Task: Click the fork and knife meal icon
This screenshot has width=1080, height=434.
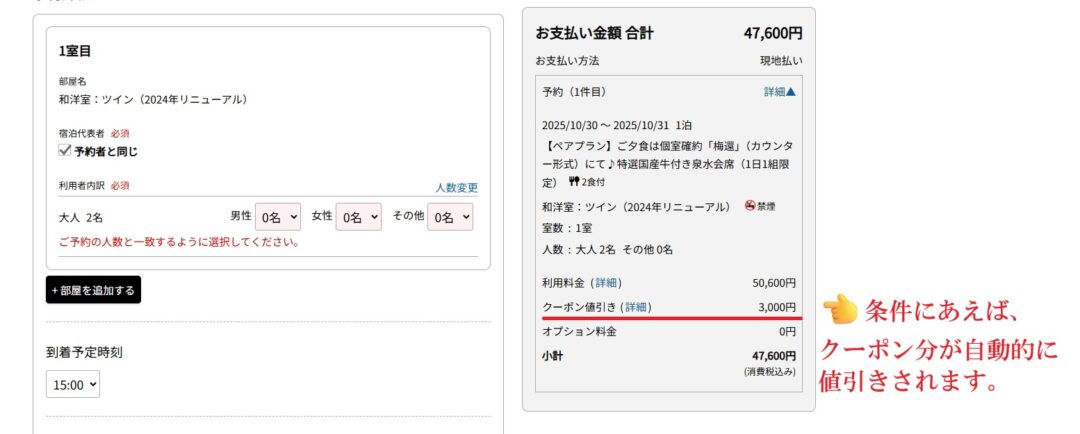Action: pyautogui.click(x=574, y=182)
